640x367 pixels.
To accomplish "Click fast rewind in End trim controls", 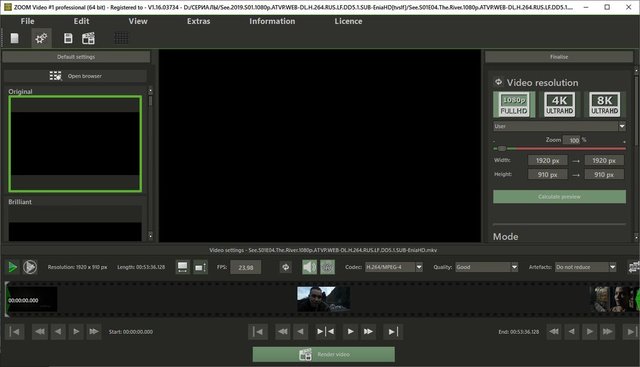I will [554, 331].
